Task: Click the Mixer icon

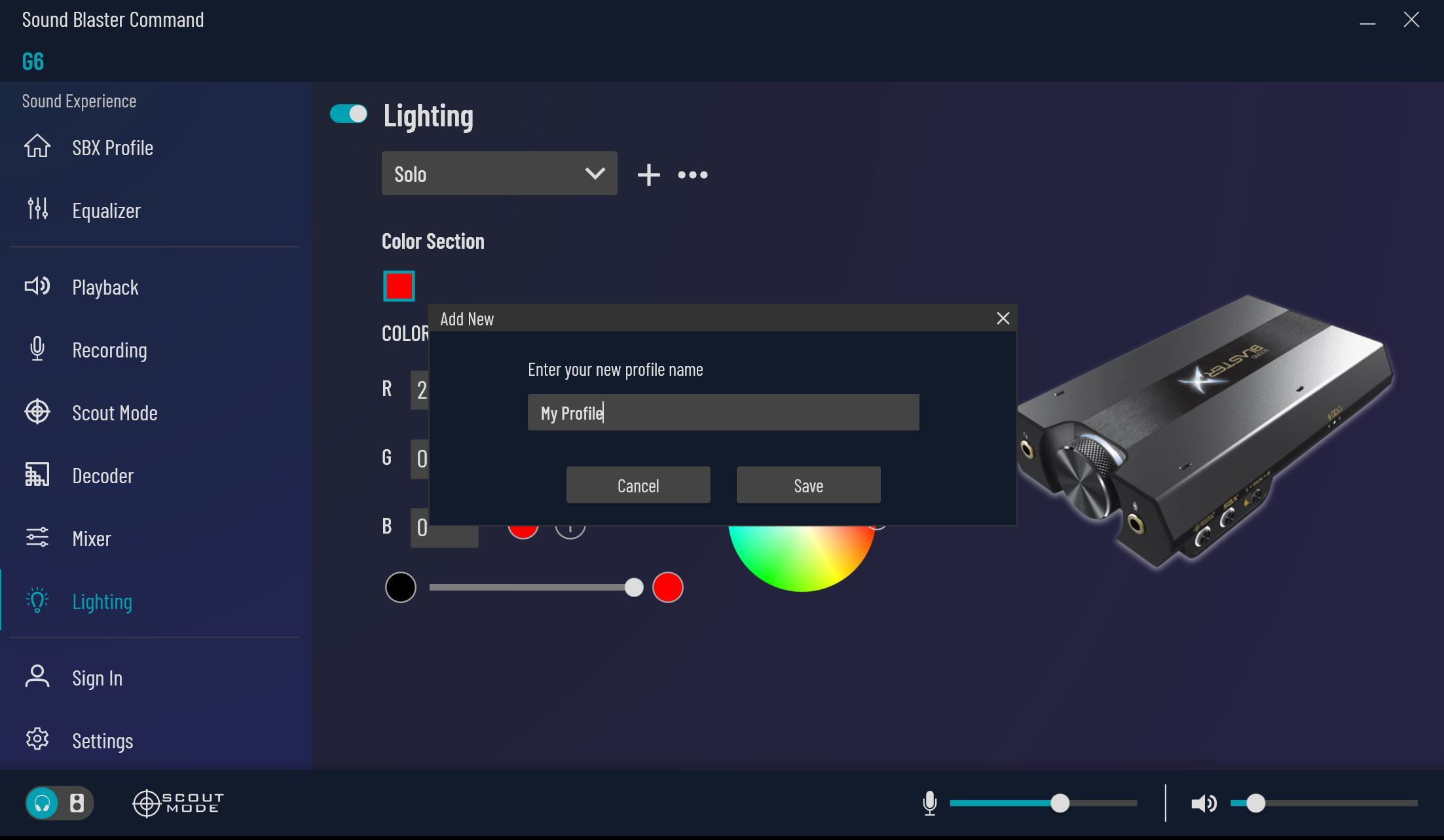Action: [37, 537]
